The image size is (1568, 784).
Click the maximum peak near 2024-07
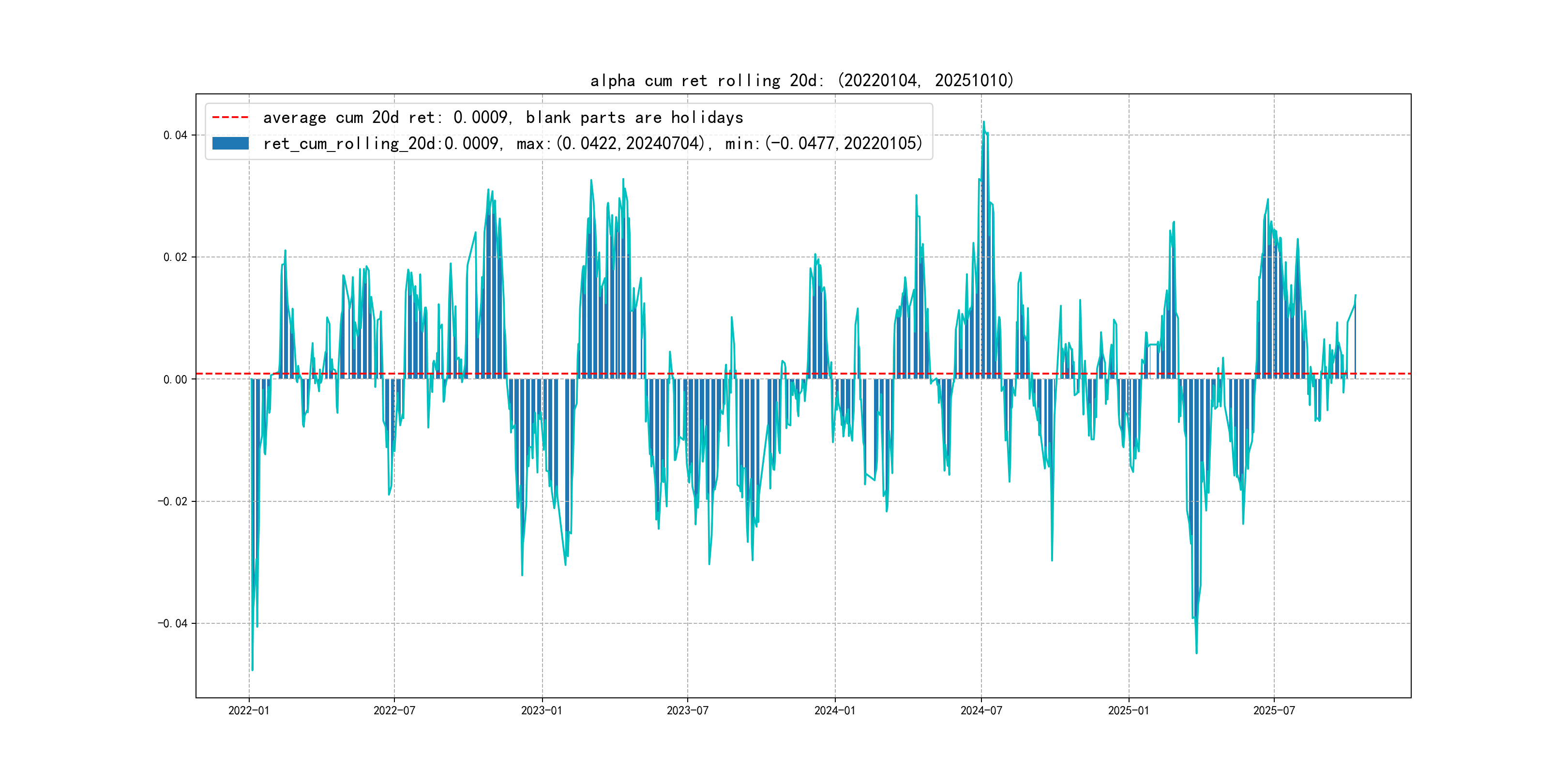tap(984, 122)
